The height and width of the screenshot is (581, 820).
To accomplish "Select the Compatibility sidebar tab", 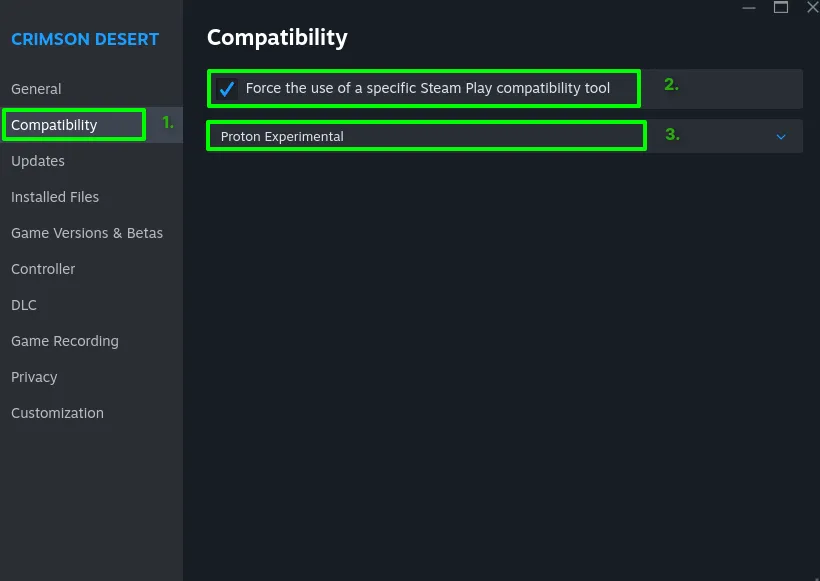I will (x=54, y=125).
